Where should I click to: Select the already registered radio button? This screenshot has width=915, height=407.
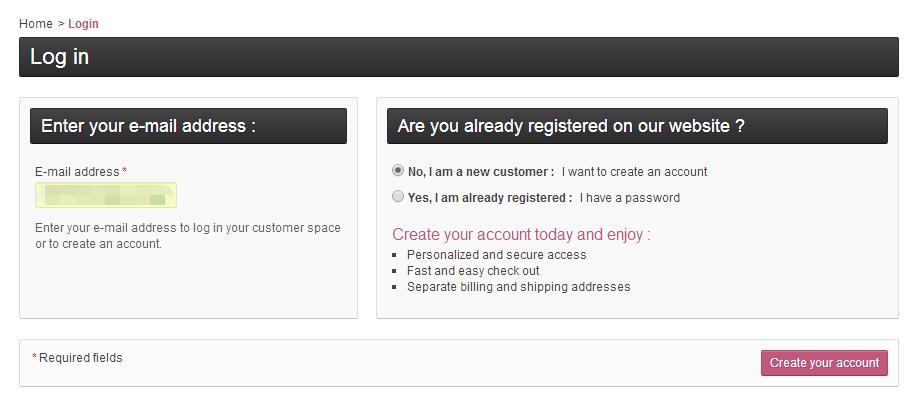coord(398,197)
